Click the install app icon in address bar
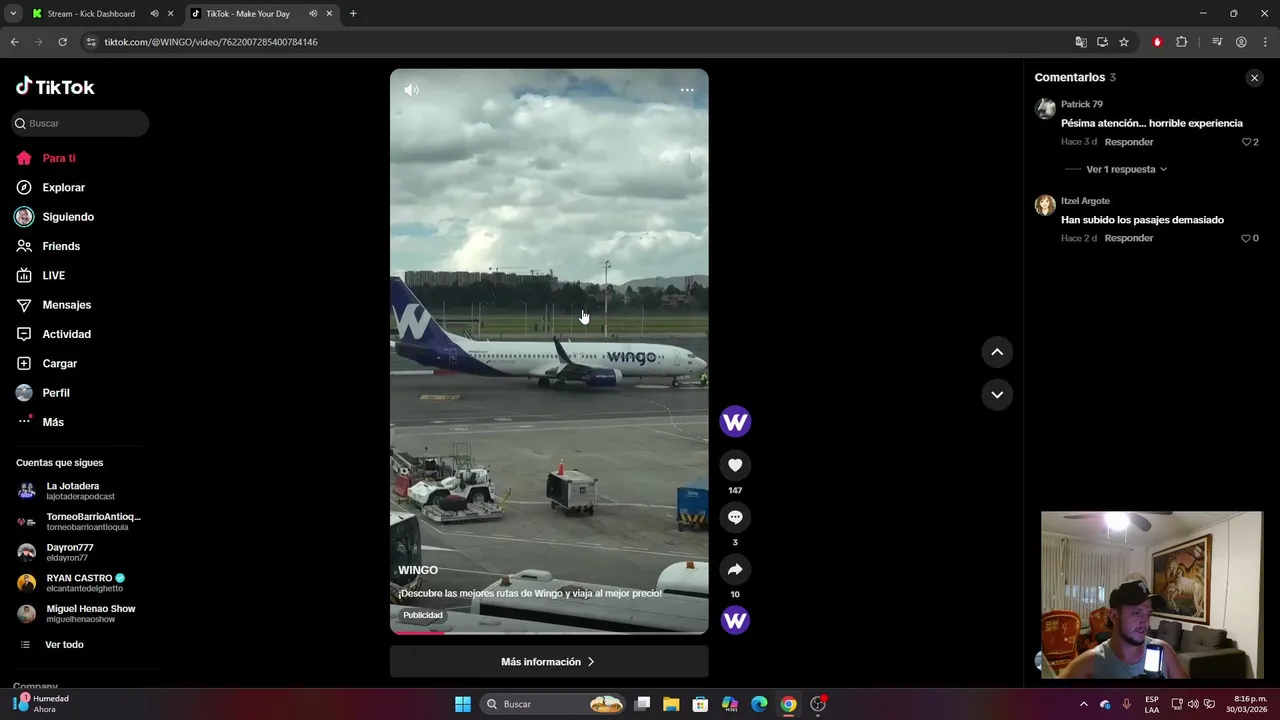The image size is (1280, 720). pos(1102,42)
